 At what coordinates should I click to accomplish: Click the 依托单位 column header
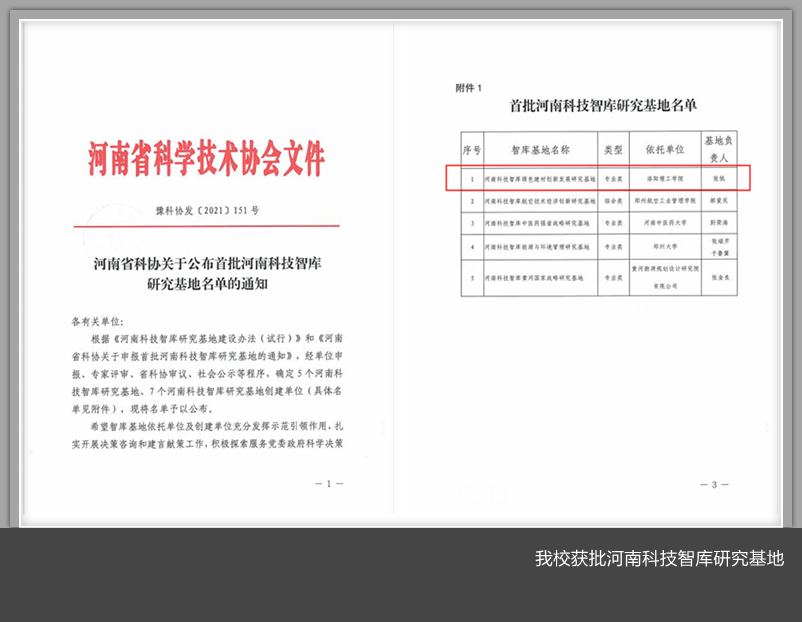[x=664, y=149]
